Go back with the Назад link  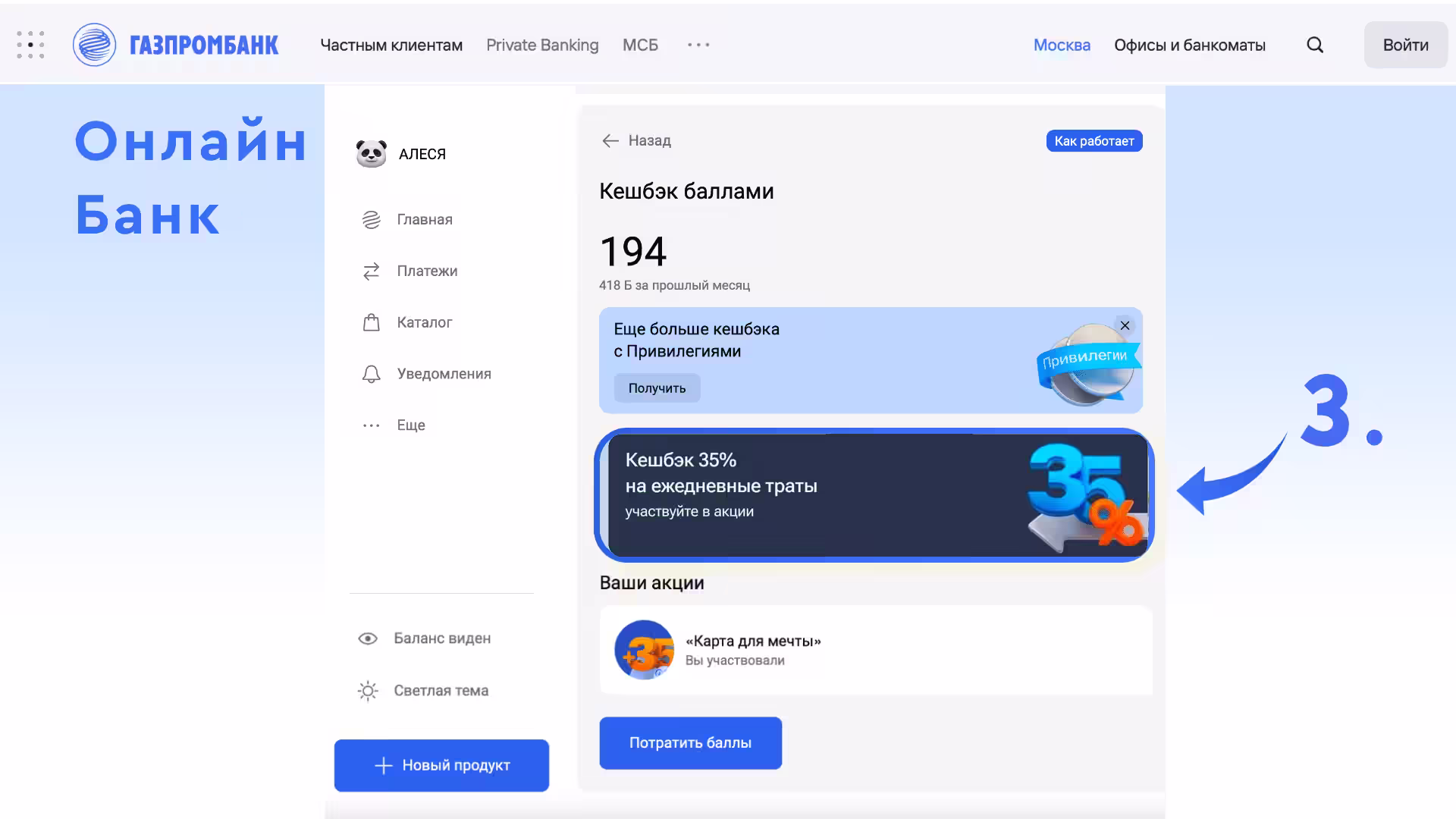pyautogui.click(x=649, y=141)
